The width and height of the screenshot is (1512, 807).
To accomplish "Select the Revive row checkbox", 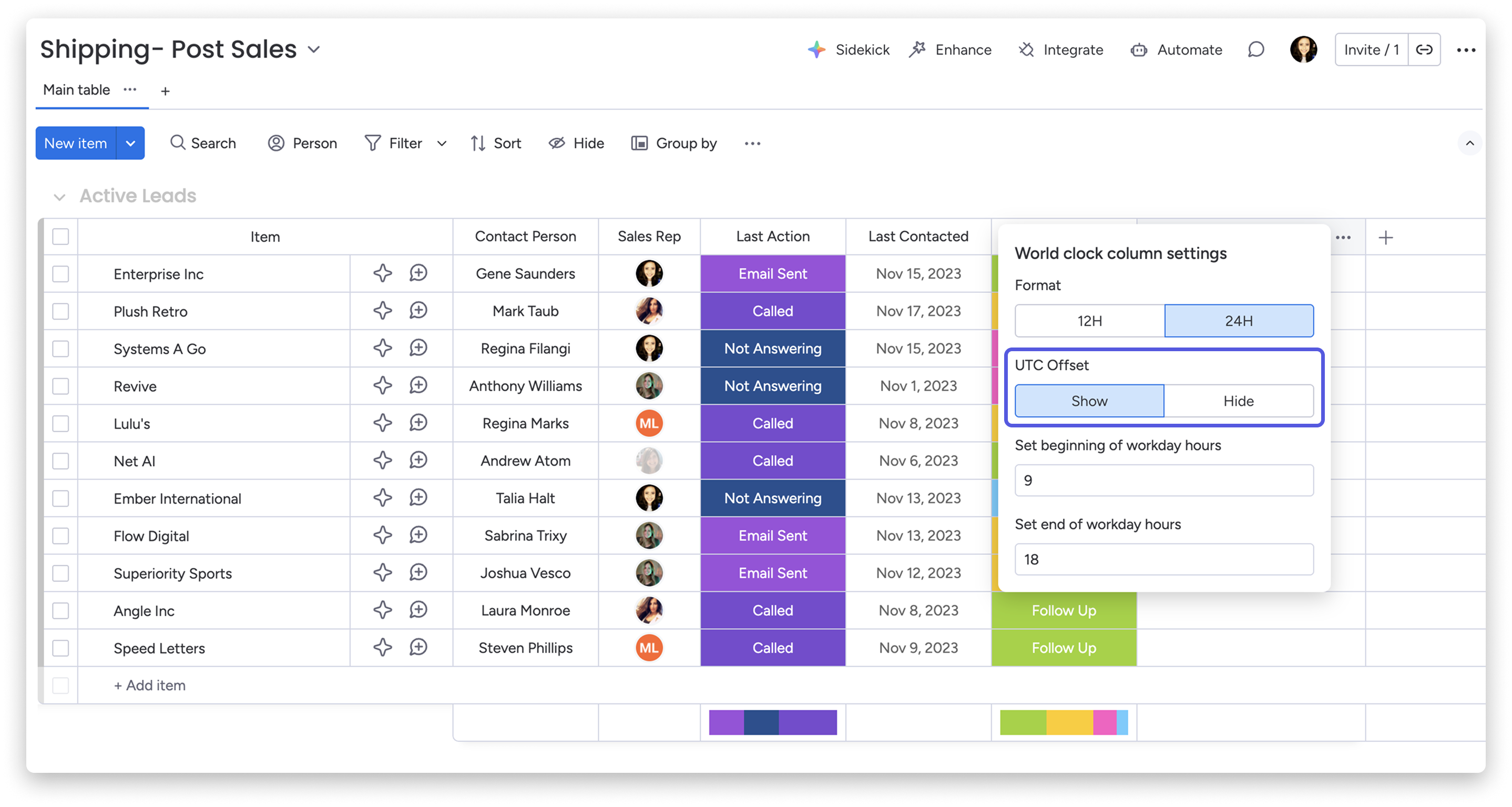I will point(60,386).
